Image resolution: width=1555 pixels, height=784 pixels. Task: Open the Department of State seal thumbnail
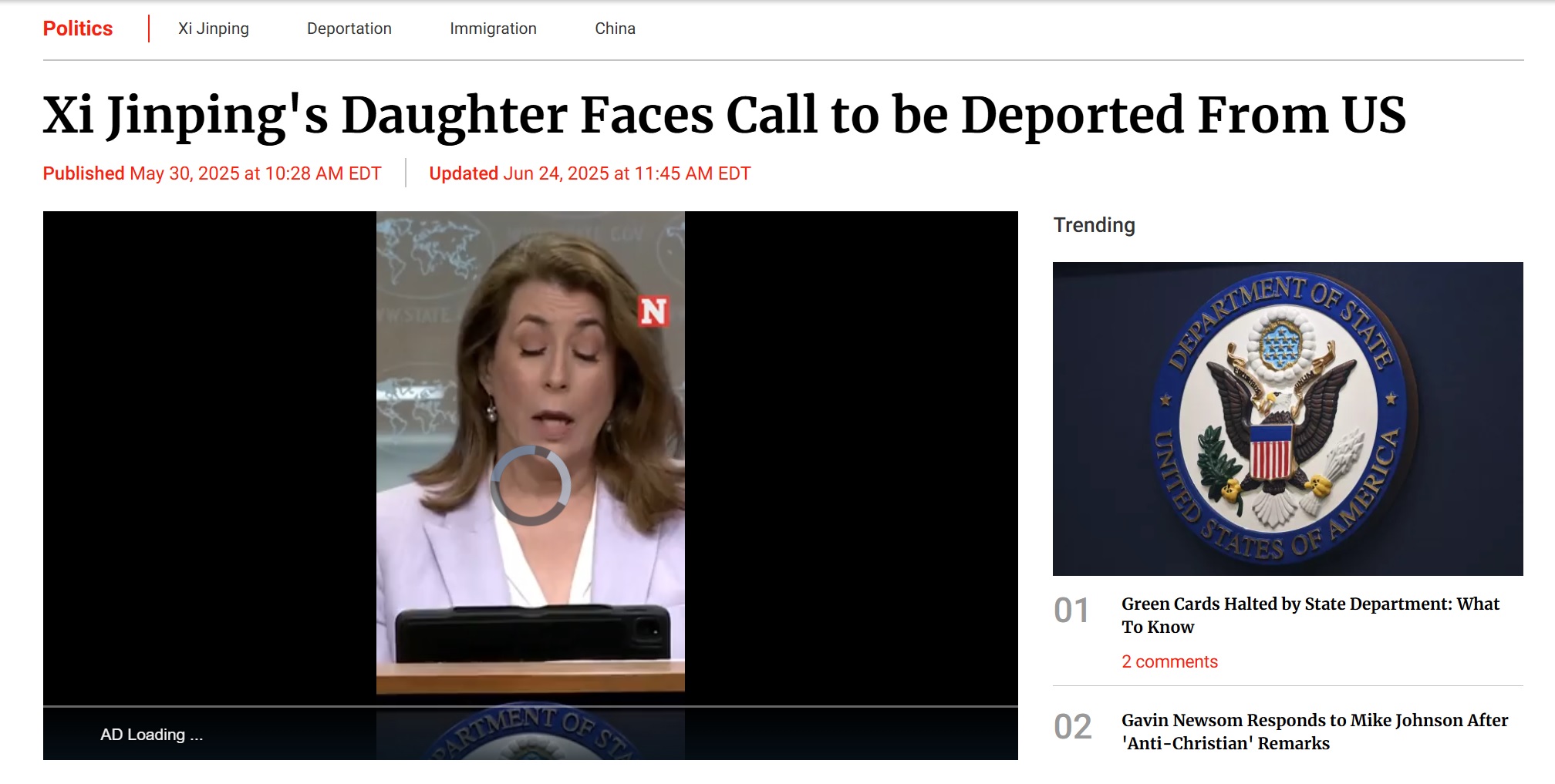[1287, 419]
